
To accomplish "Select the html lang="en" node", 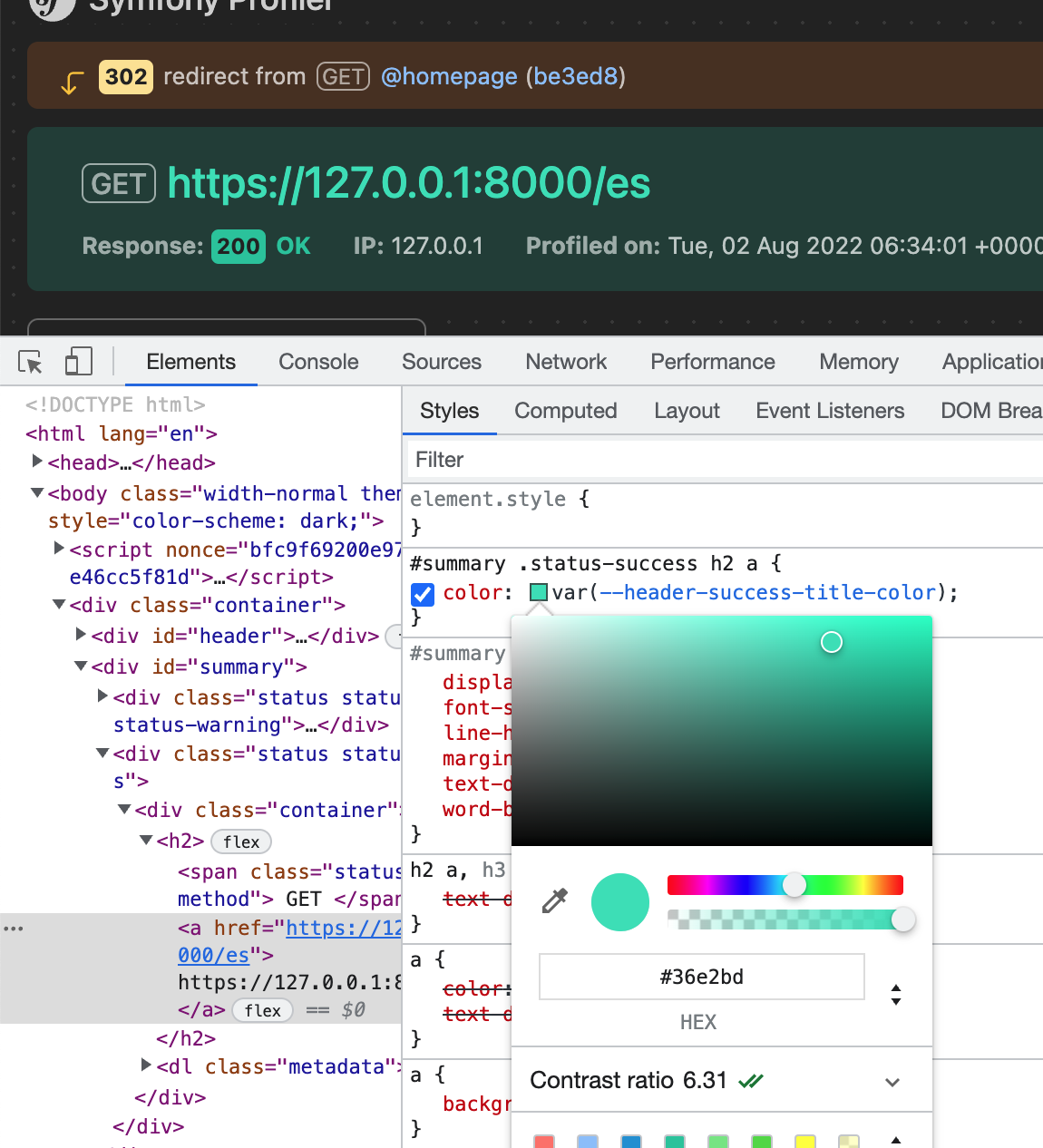I will pos(122,433).
